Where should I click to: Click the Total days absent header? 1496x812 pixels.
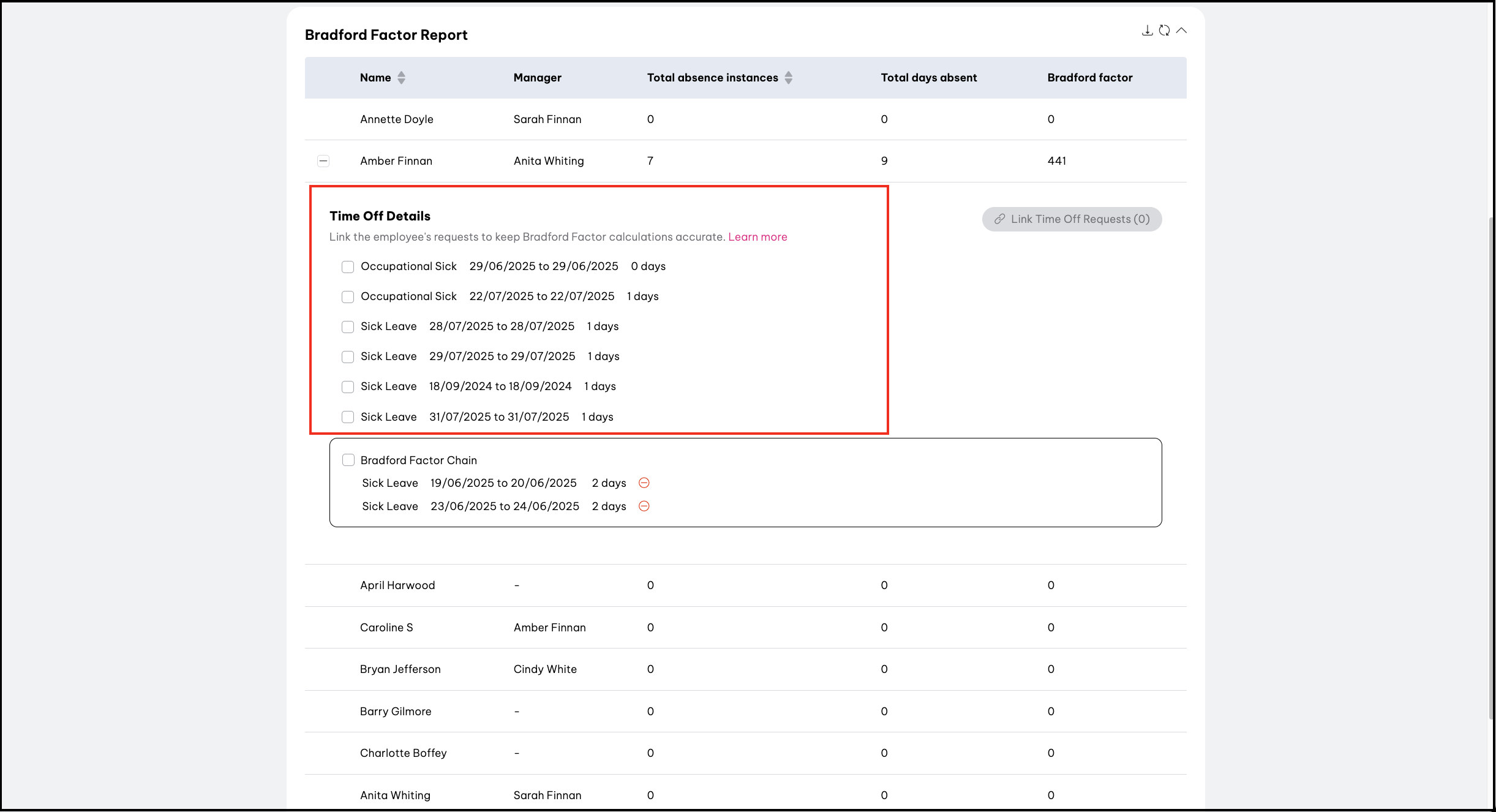pos(928,78)
